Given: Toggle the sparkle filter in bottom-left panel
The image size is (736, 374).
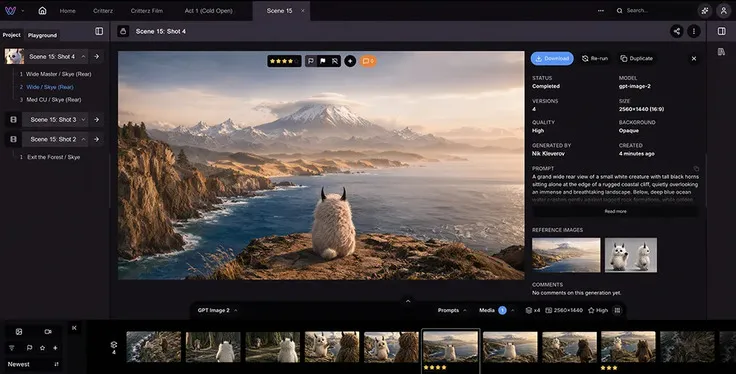Looking at the screenshot, I should pos(55,348).
